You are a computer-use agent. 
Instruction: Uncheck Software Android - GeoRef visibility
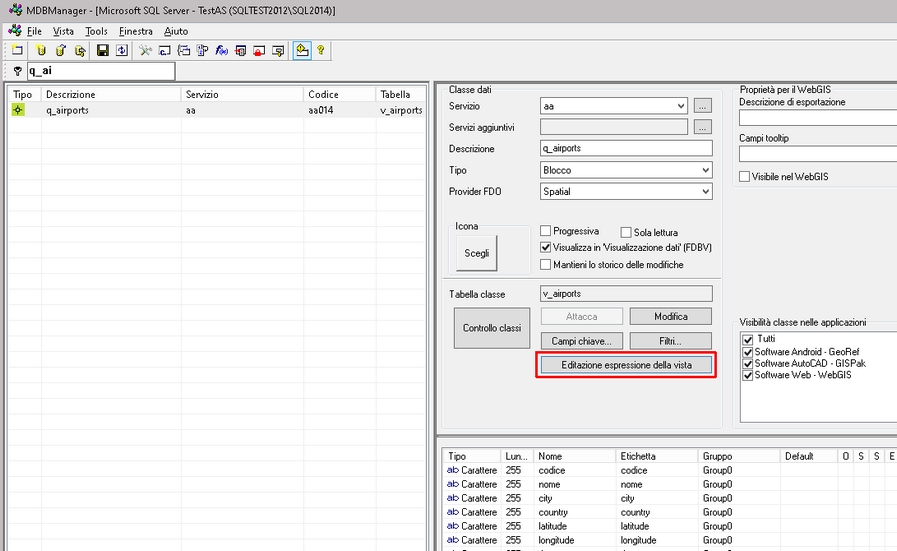747,351
